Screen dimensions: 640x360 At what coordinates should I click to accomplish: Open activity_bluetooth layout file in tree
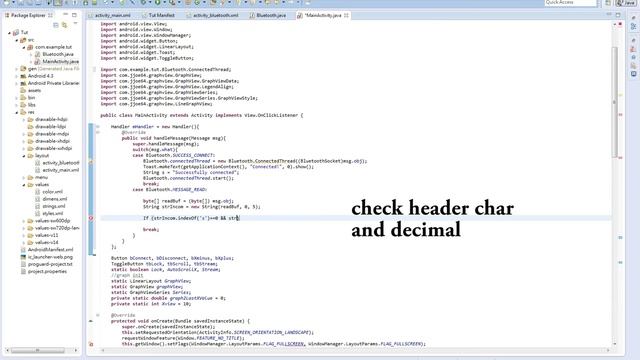coord(57,163)
